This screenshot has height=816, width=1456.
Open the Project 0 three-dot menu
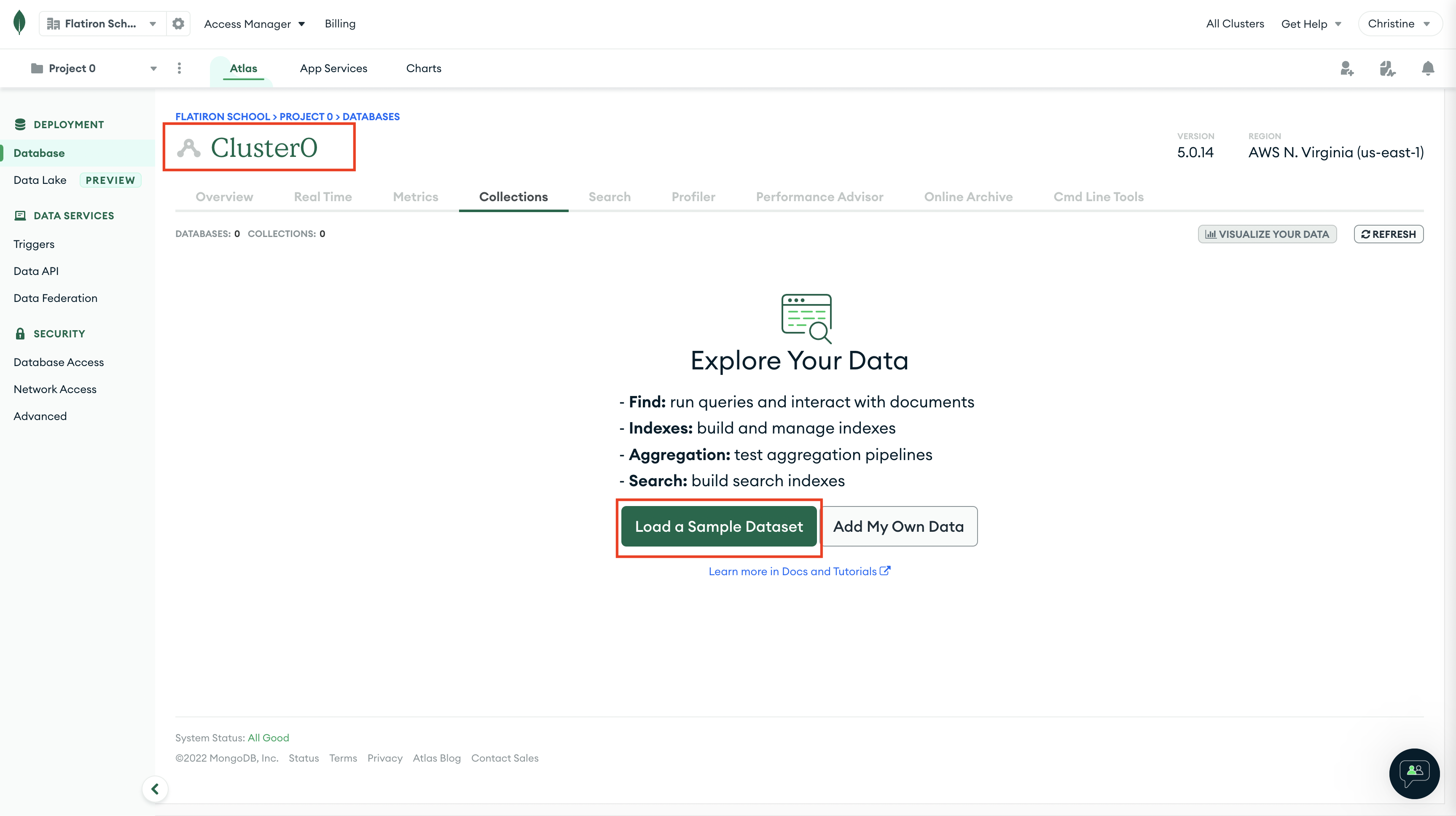coord(180,68)
